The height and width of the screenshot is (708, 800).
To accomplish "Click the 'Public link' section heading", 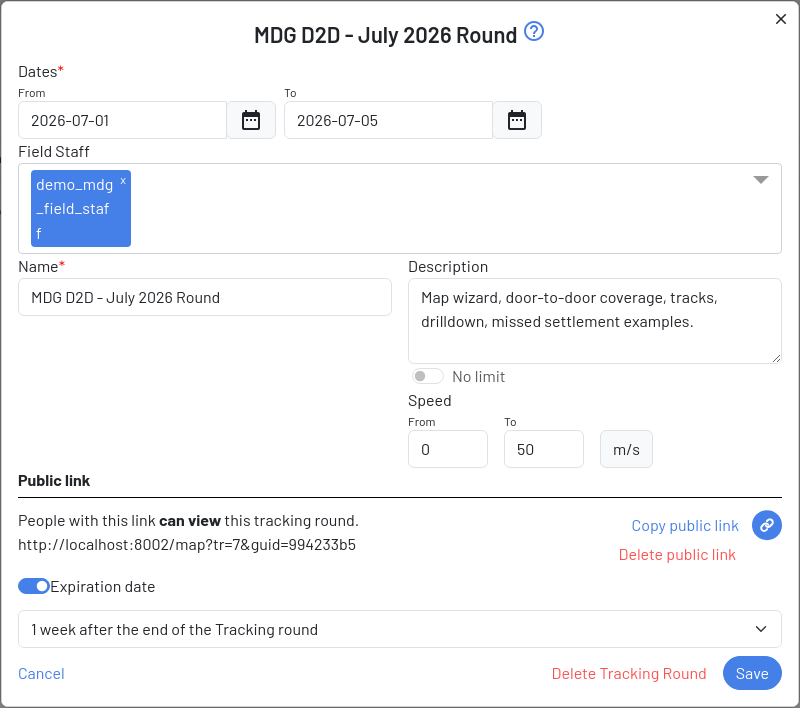I will (54, 481).
